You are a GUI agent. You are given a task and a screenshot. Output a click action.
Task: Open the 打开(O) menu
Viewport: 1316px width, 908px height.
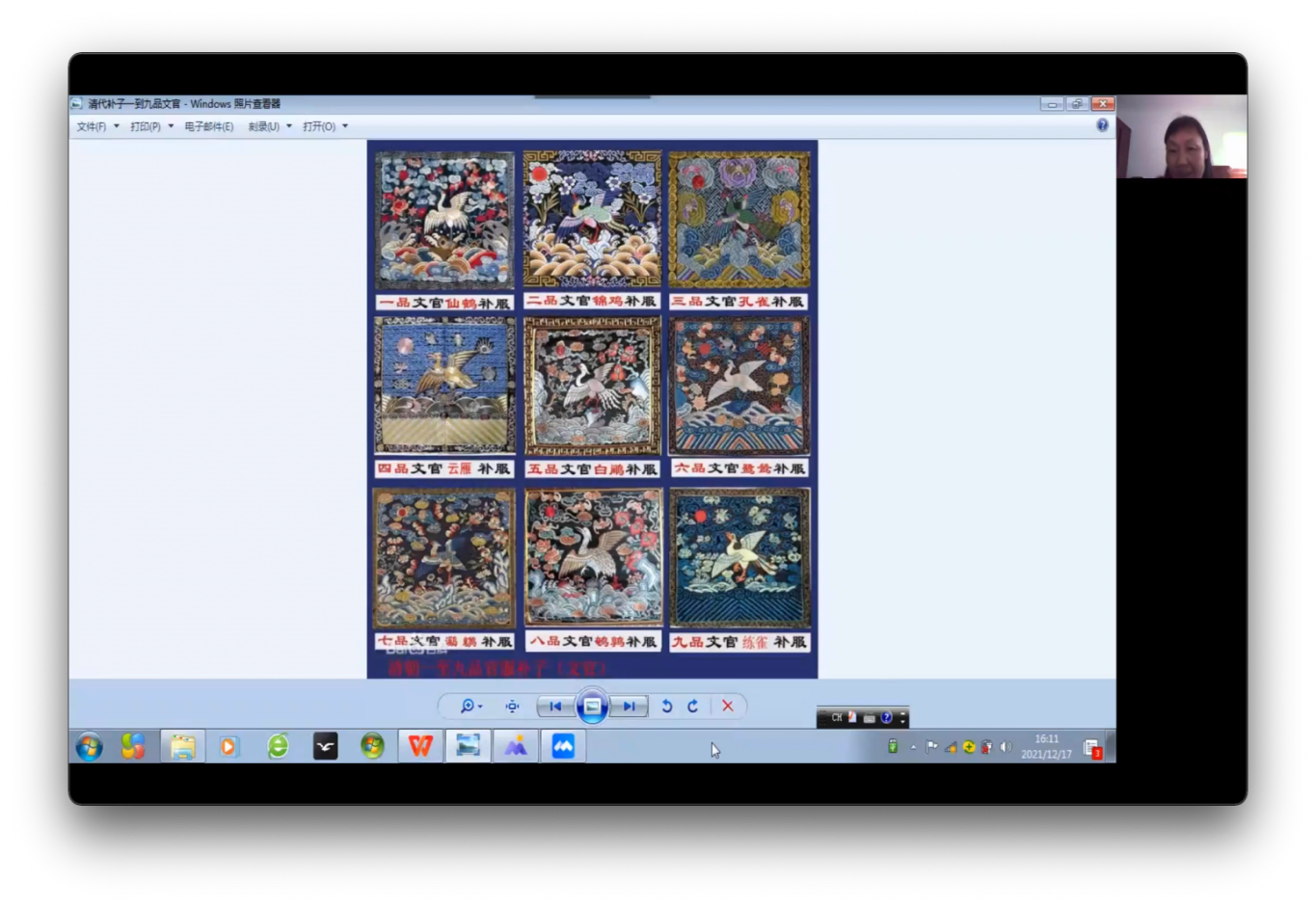point(324,126)
